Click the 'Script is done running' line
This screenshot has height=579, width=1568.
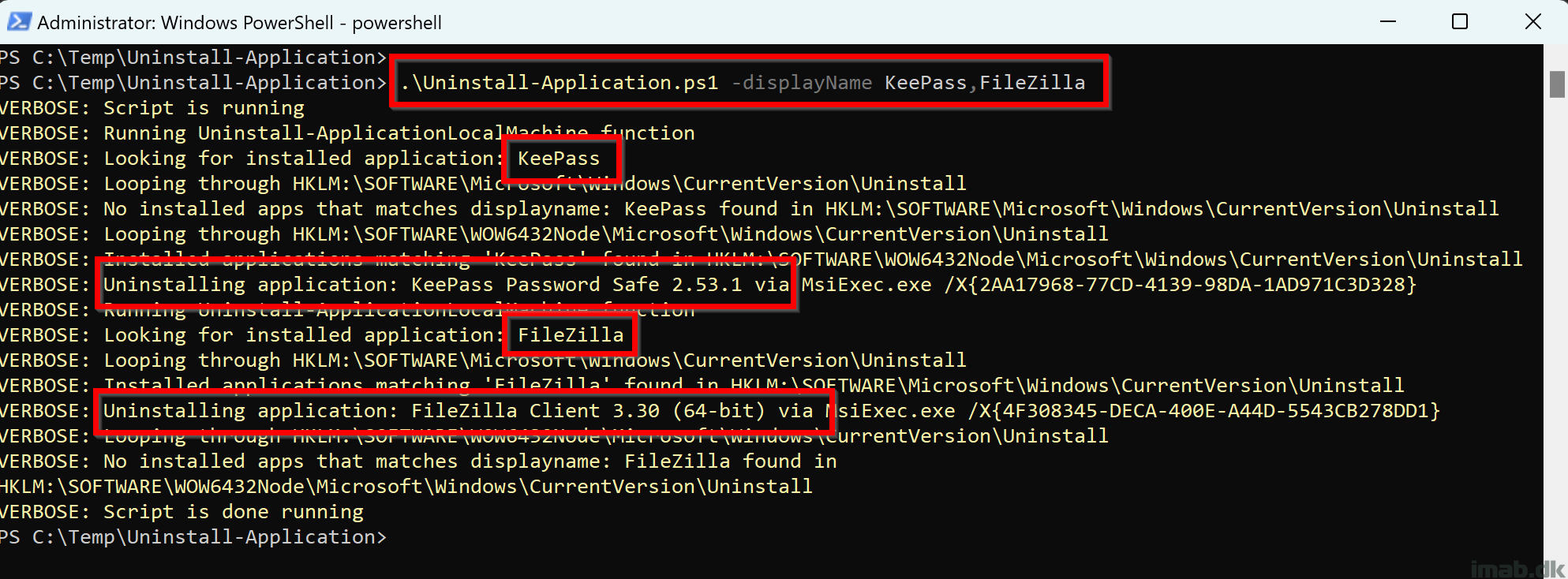[x=233, y=512]
